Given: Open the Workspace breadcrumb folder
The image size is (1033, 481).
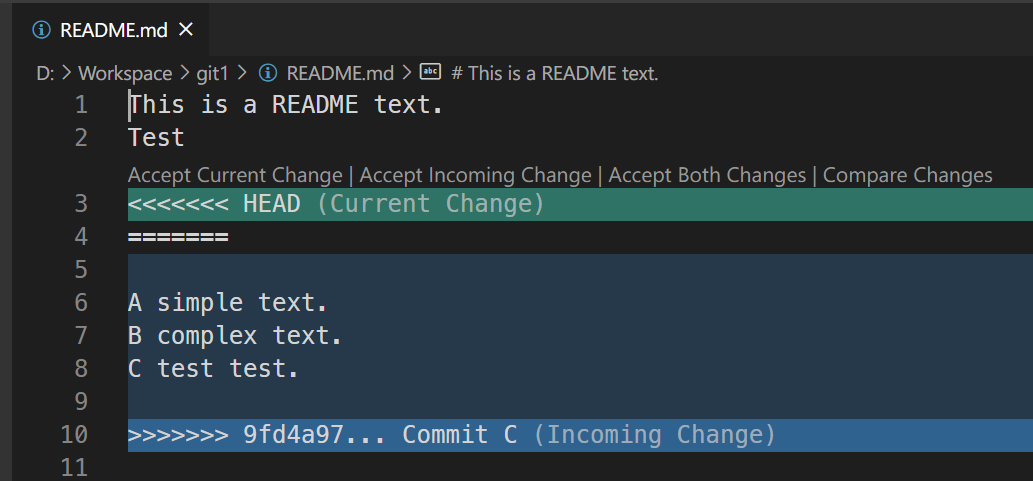Looking at the screenshot, I should pos(126,73).
